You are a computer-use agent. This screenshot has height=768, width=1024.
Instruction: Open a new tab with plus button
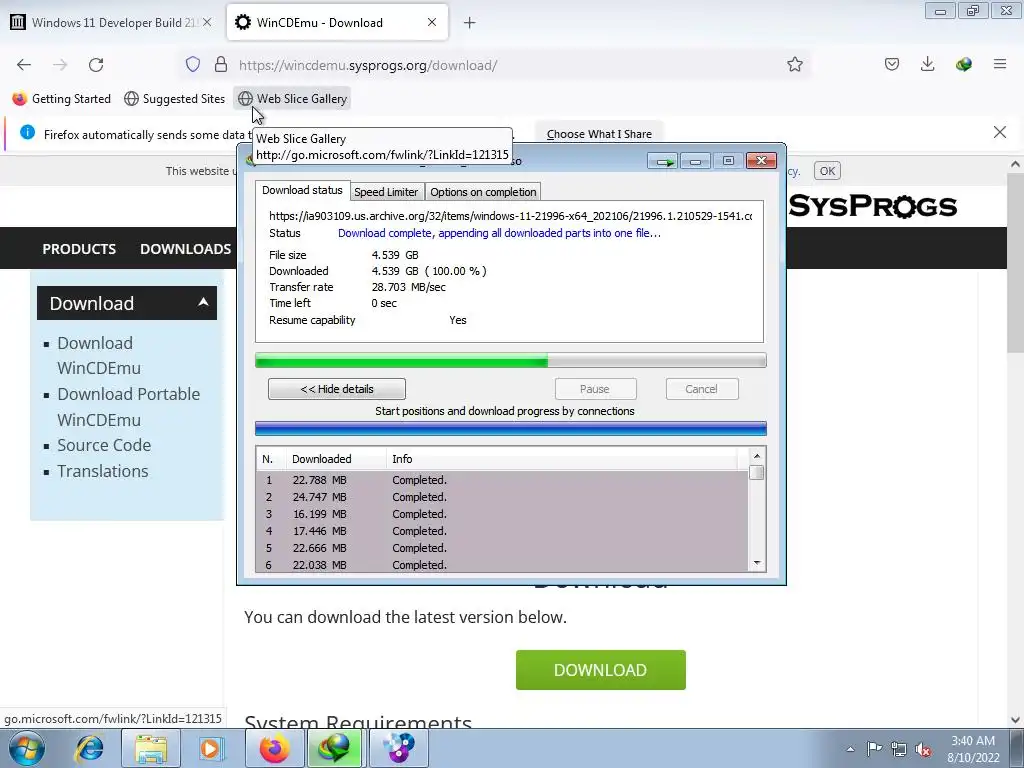click(x=469, y=23)
